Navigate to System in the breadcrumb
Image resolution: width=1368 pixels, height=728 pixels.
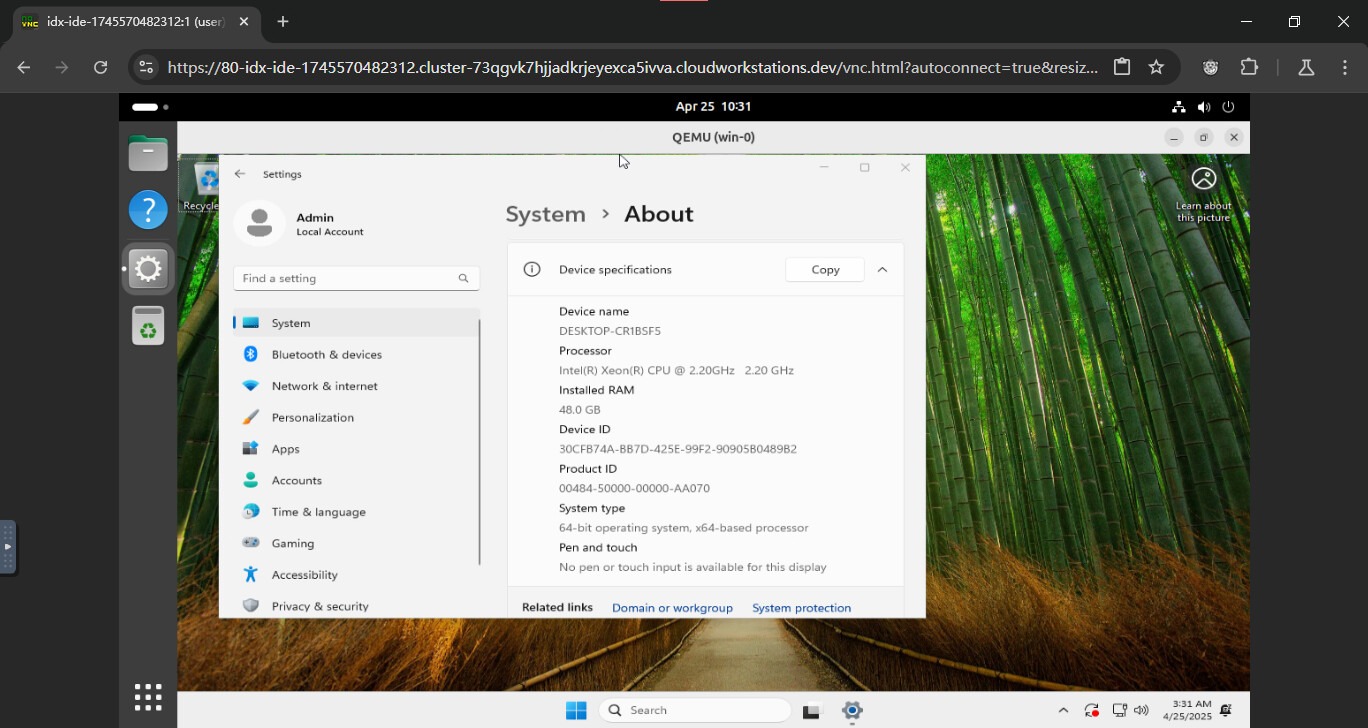tap(545, 214)
